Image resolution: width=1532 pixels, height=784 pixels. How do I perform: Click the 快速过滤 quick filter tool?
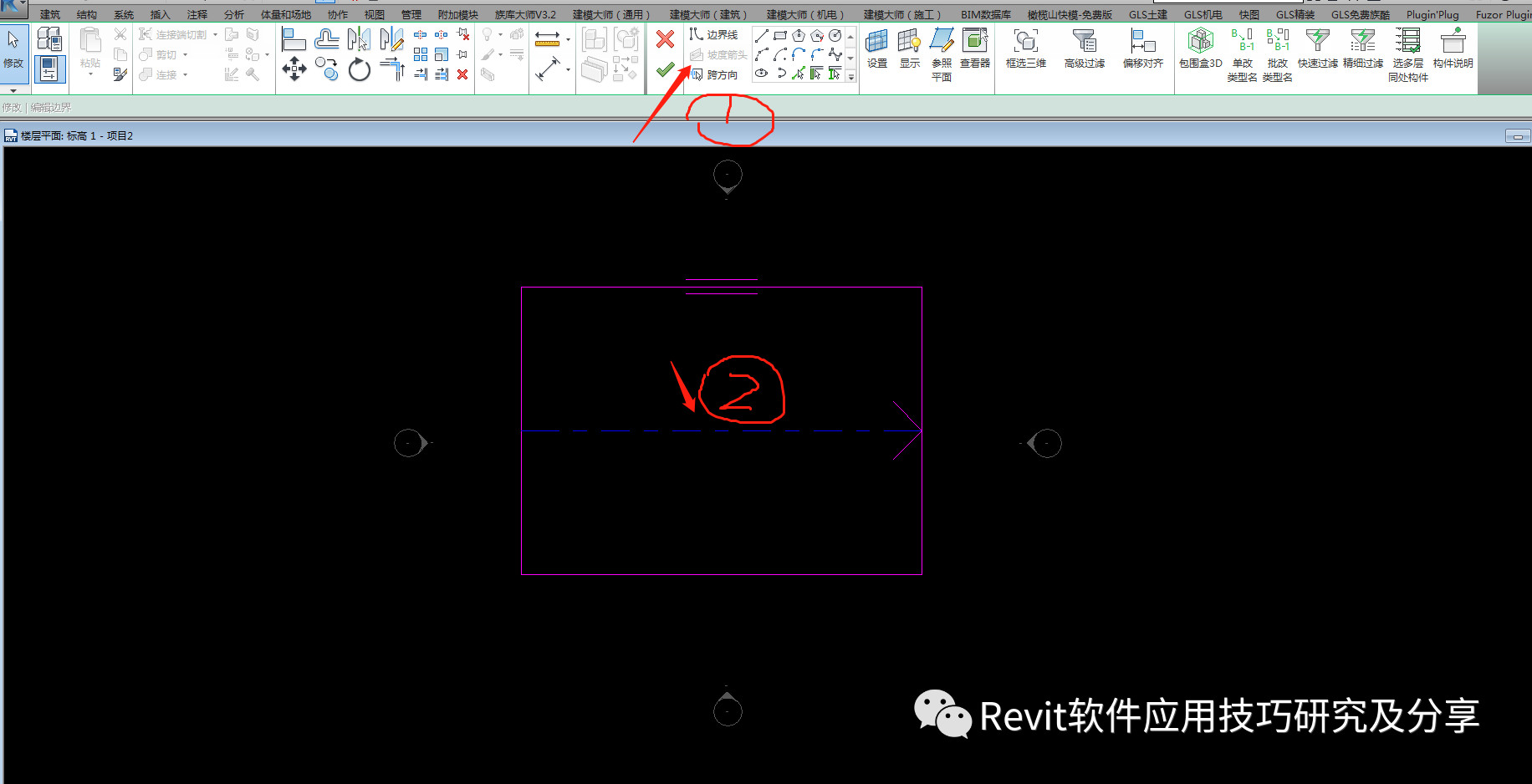[x=1318, y=48]
